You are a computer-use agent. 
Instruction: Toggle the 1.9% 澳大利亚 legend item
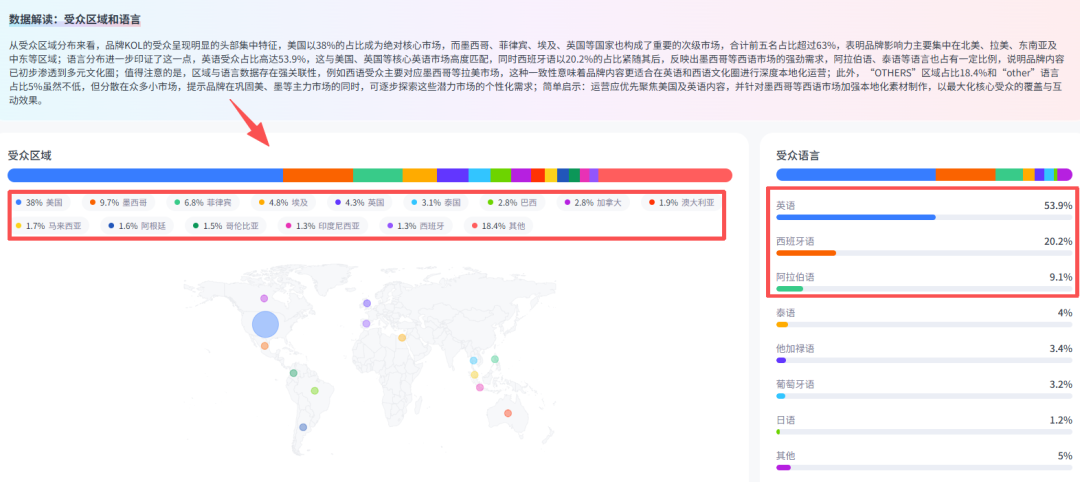pyautogui.click(x=682, y=203)
